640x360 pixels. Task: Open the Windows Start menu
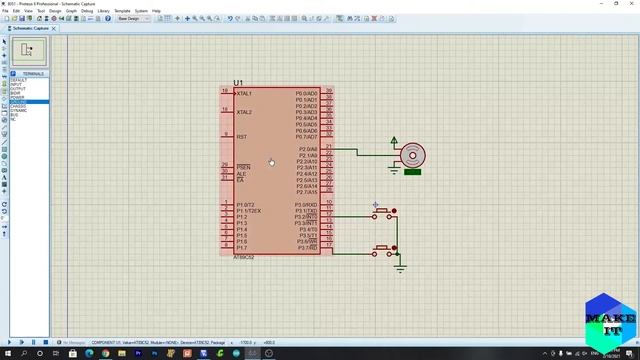click(7, 353)
